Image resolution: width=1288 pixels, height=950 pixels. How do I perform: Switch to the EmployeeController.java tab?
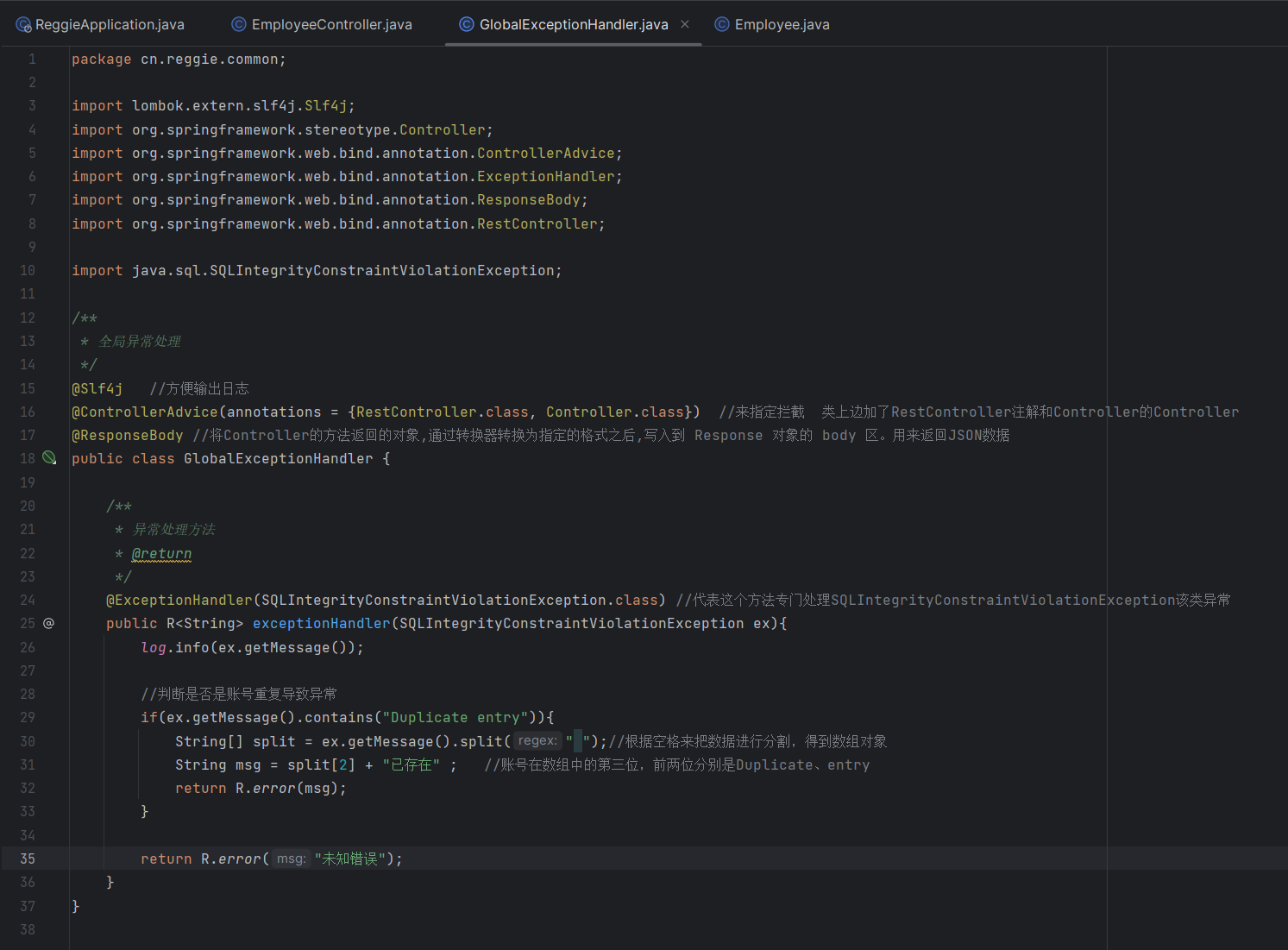[322, 24]
